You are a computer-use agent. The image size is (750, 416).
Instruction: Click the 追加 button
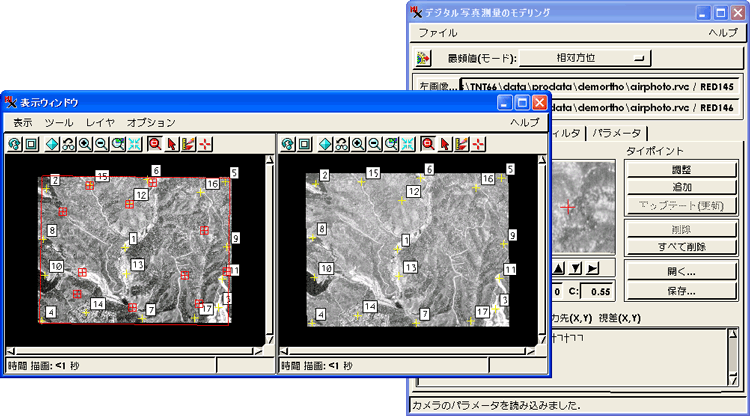(x=682, y=188)
